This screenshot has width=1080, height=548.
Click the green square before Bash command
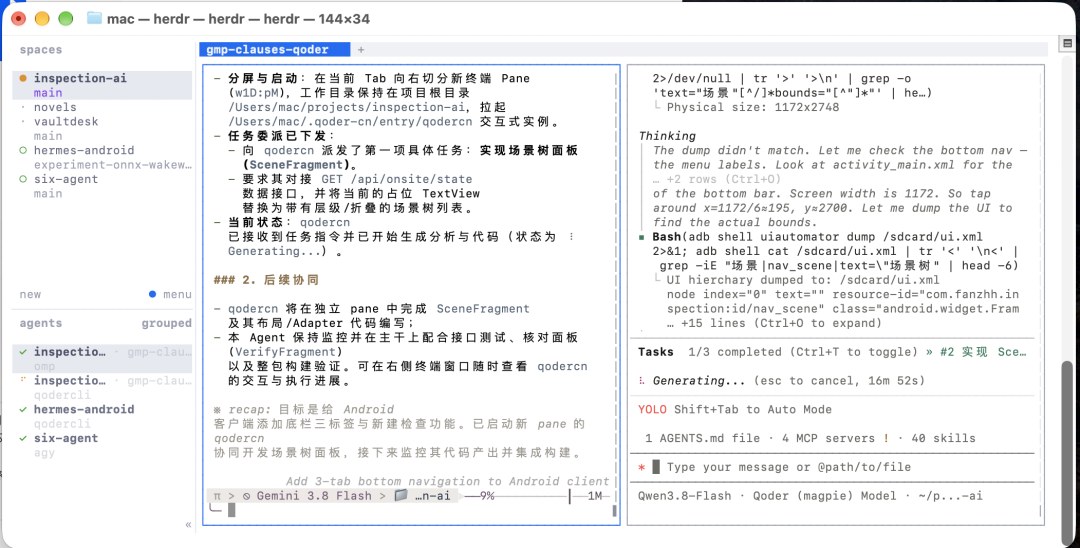pyautogui.click(x=642, y=237)
